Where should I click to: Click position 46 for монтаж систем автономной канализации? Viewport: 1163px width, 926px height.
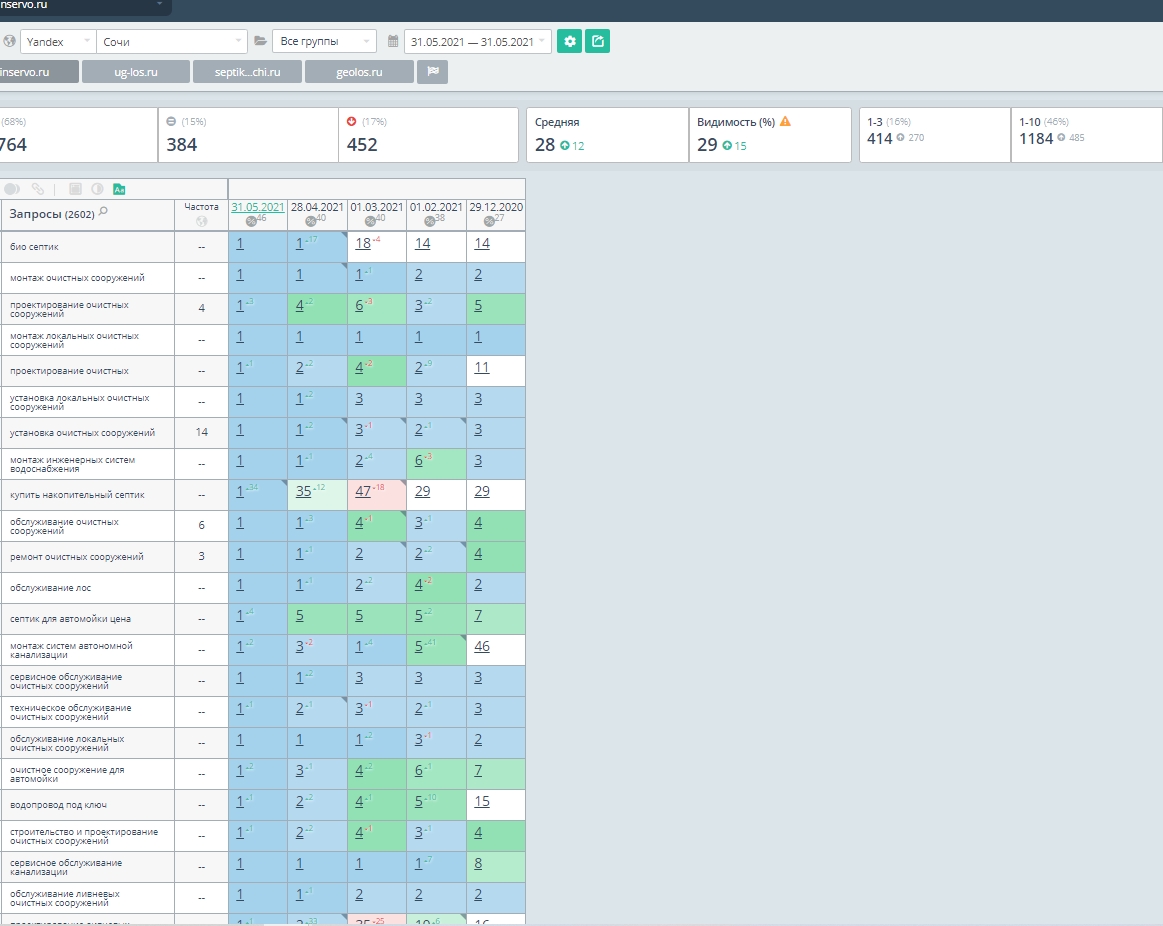tap(482, 646)
